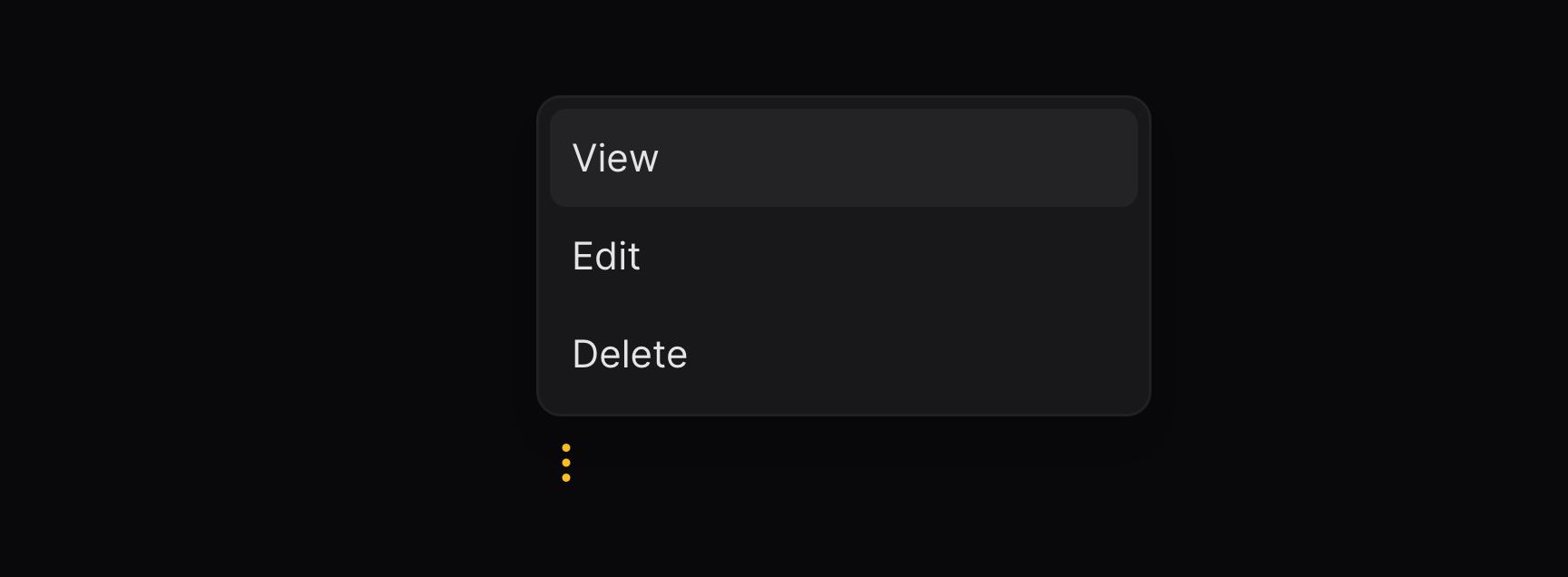The width and height of the screenshot is (1568, 577).
Task: Select View from the context menu
Action: [844, 158]
